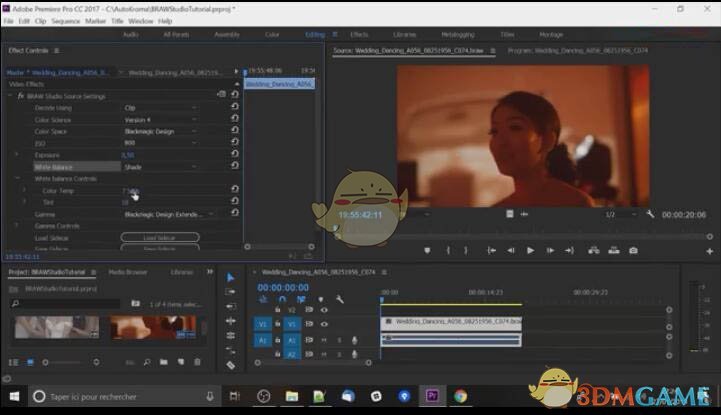
Task: Click Find magnifier icon in Project panel footer
Action: pos(147,362)
